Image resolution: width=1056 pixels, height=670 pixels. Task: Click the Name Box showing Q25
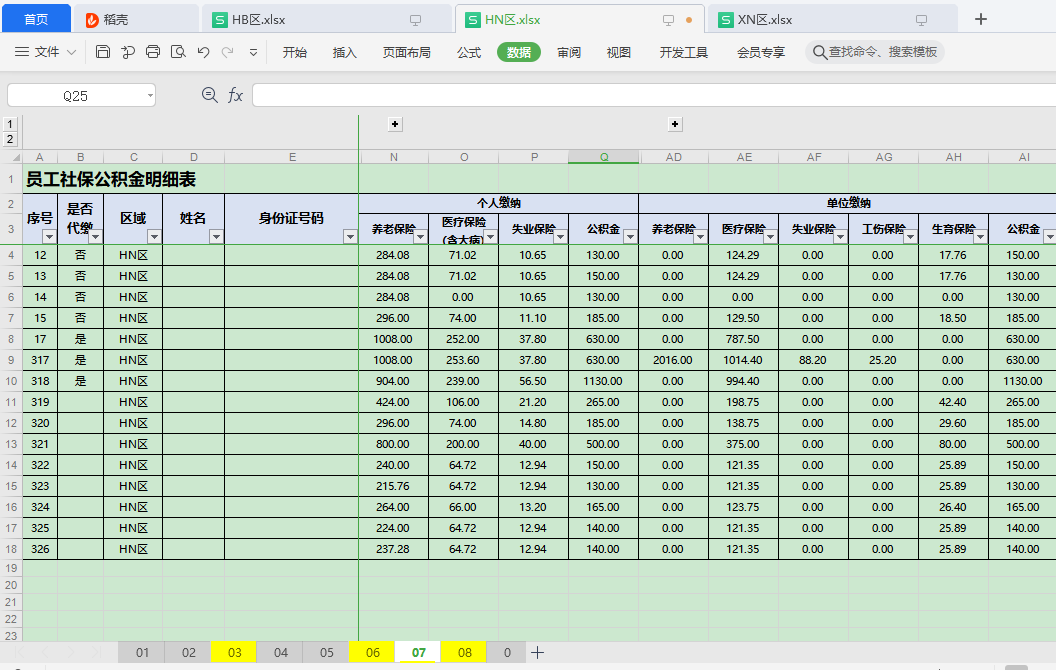[75, 96]
